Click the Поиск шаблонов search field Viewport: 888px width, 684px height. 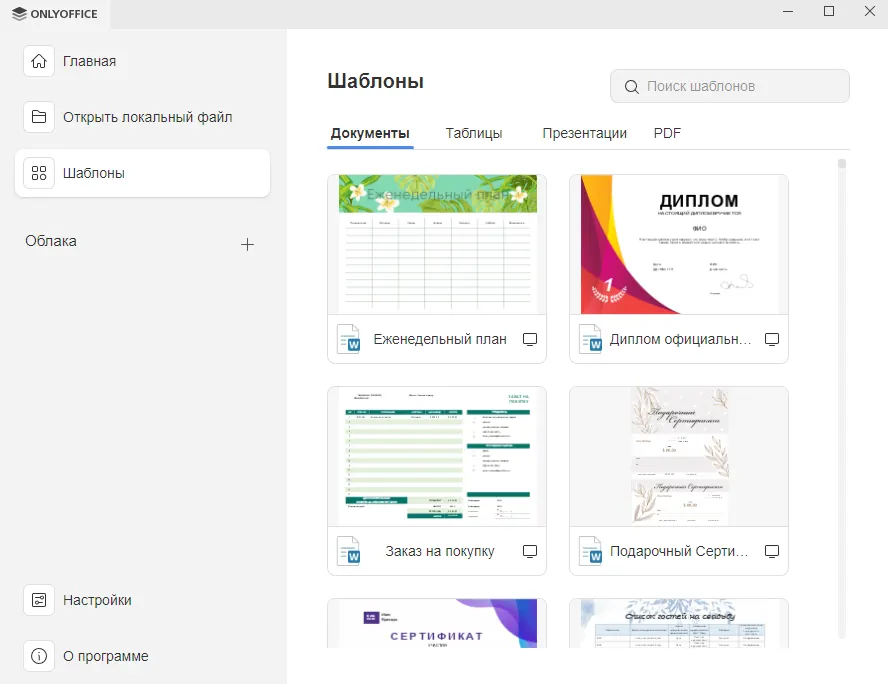pyautogui.click(x=740, y=87)
